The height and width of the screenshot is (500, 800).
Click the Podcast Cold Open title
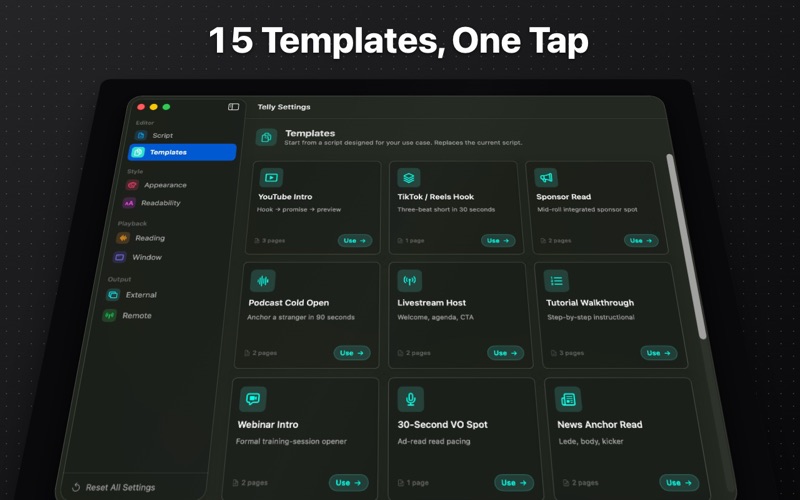(289, 303)
